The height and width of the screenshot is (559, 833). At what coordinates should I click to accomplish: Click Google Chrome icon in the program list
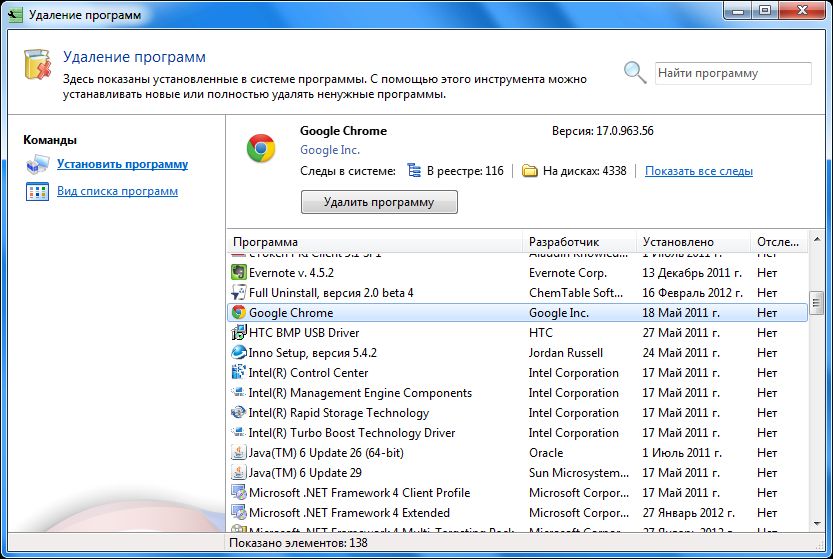(239, 312)
